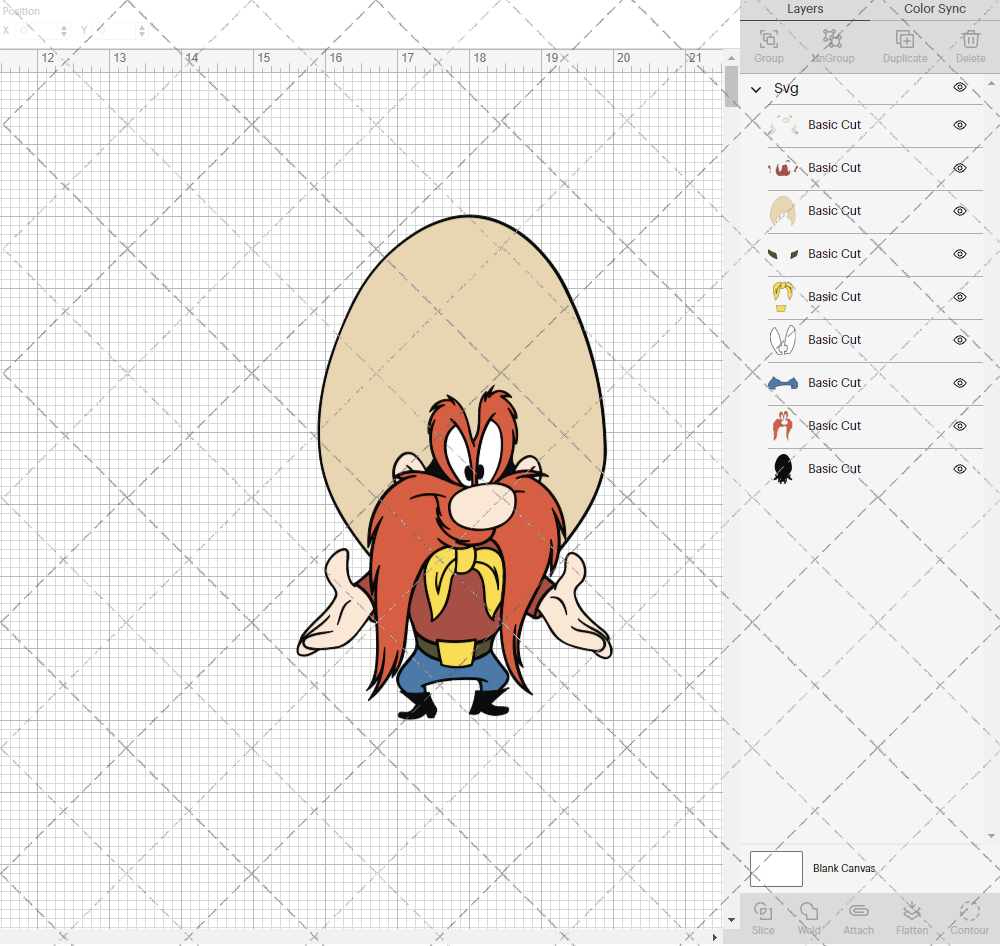1000x946 pixels.
Task: Click the Svg group name
Action: click(x=786, y=89)
